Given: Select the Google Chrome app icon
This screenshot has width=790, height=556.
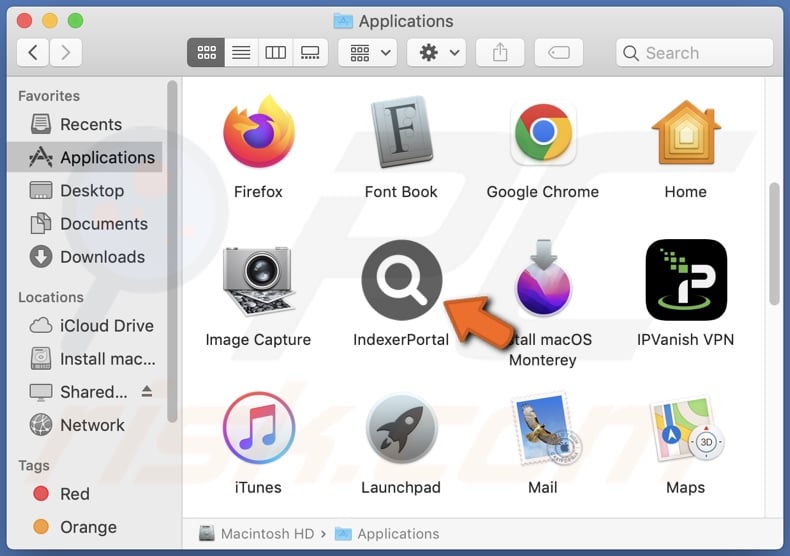Looking at the screenshot, I should point(543,133).
